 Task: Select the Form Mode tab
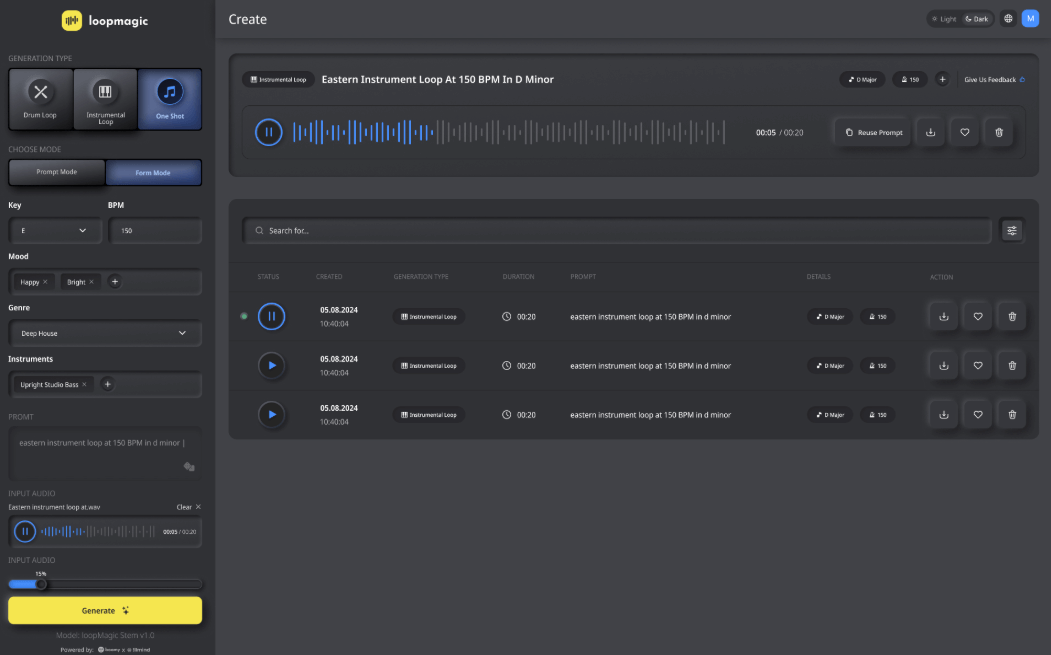153,172
